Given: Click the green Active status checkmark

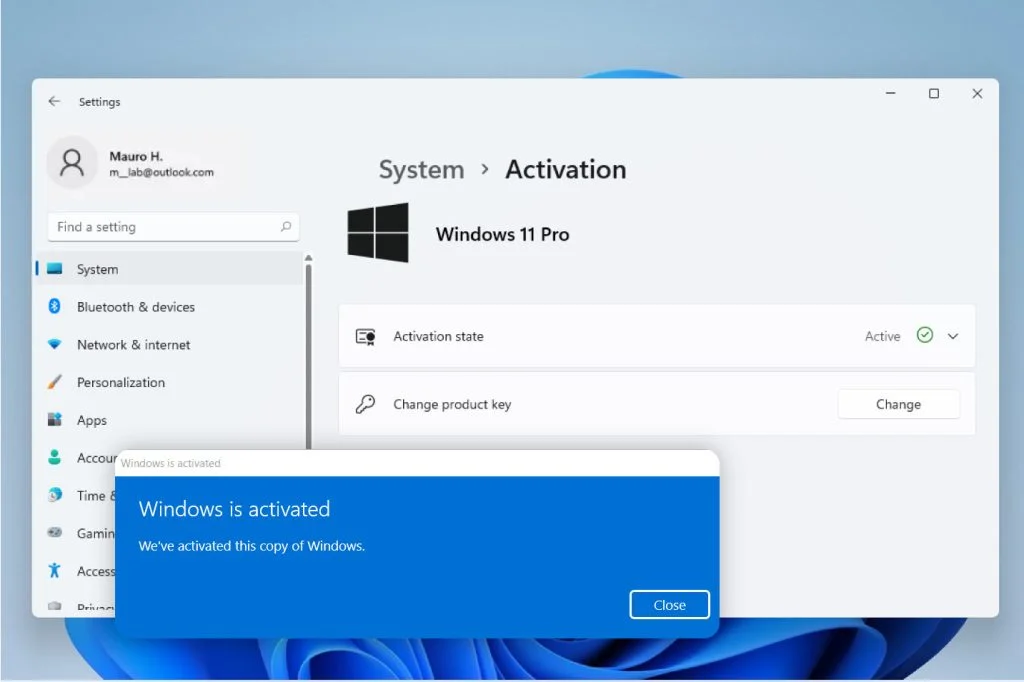Looking at the screenshot, I should tap(925, 336).
